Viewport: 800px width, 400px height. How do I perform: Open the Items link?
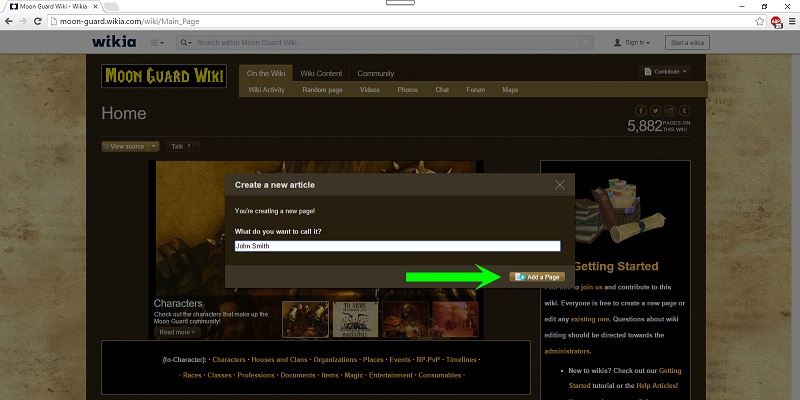[x=330, y=375]
